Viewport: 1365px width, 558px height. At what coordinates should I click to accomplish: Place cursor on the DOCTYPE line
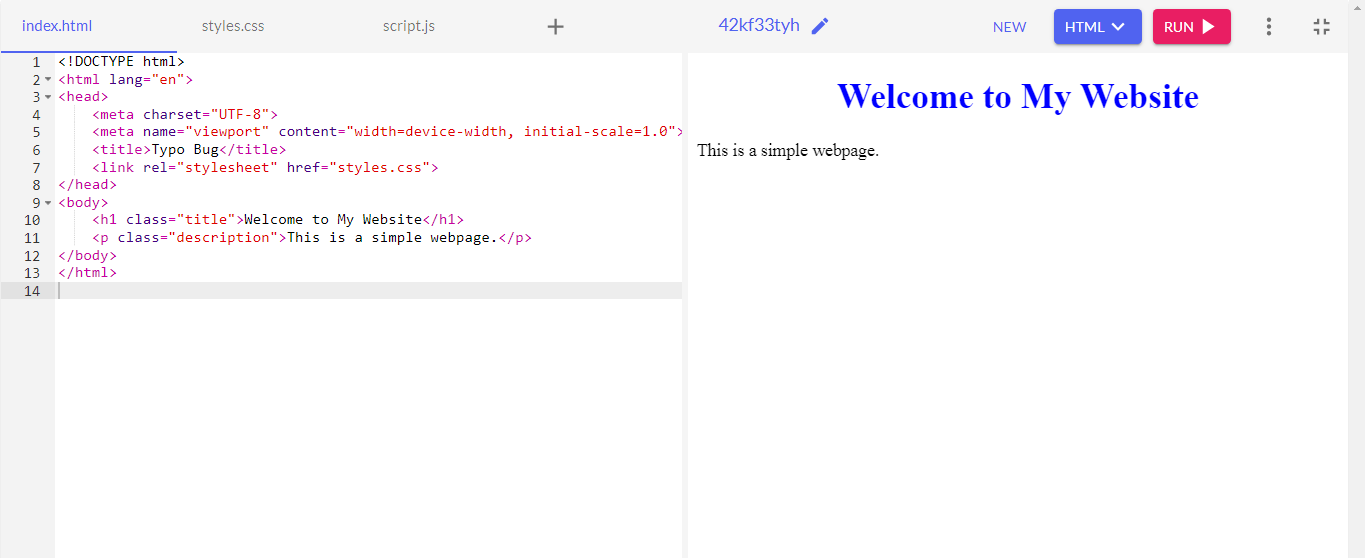click(121, 62)
